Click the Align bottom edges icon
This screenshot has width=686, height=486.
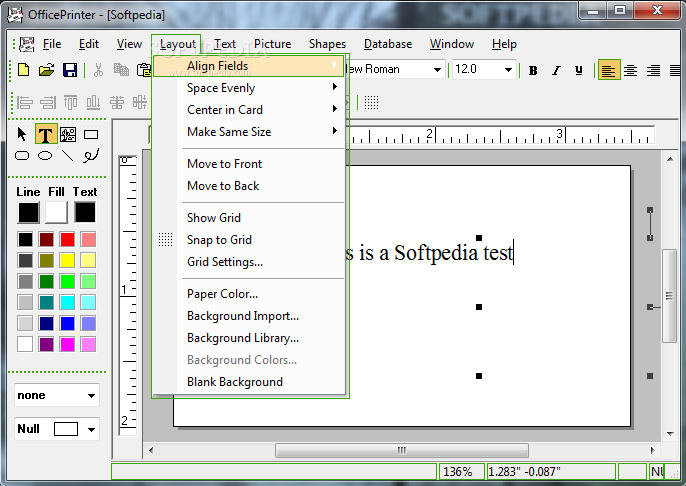click(93, 103)
